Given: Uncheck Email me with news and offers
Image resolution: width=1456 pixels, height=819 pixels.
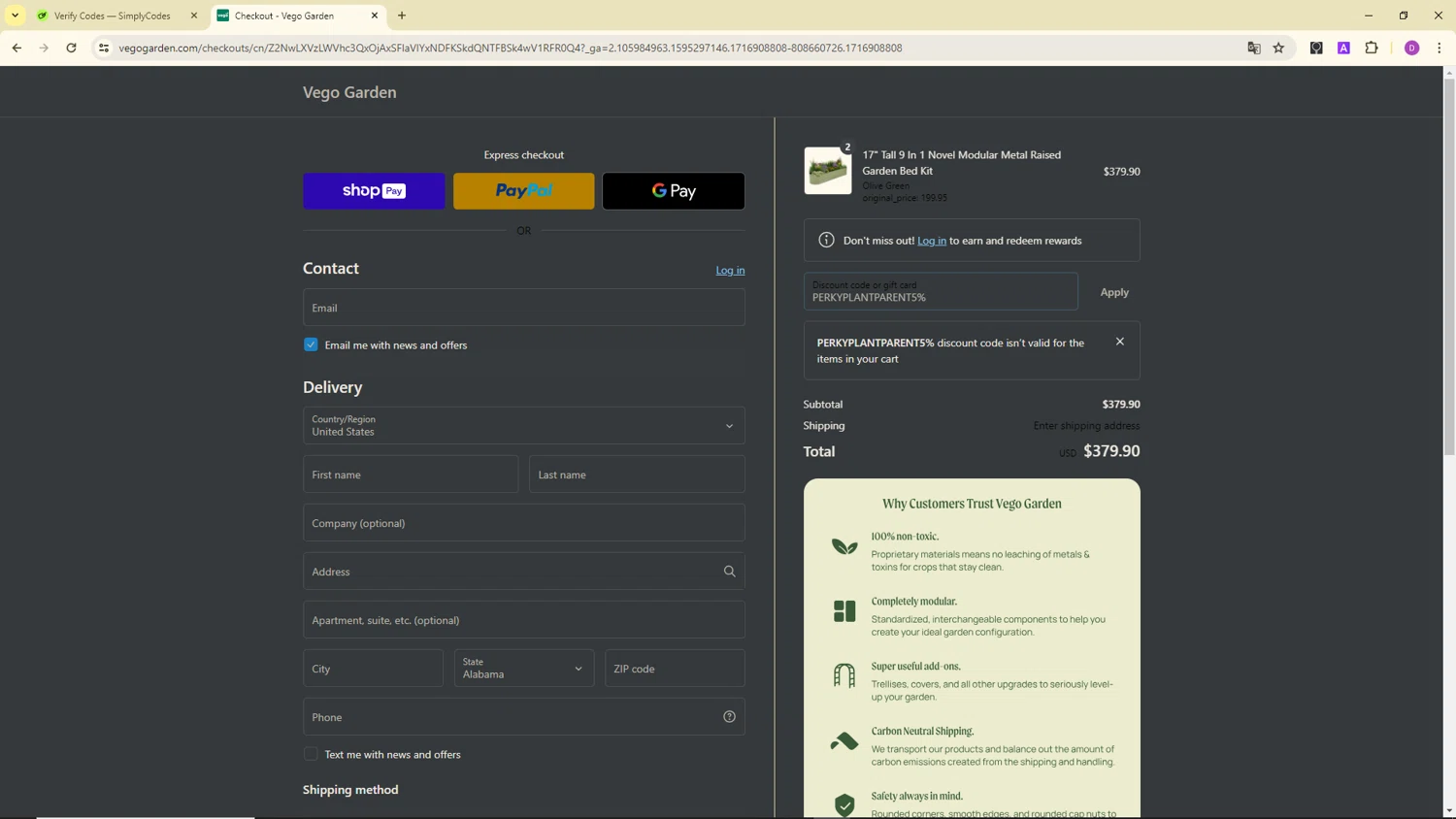Looking at the screenshot, I should (x=311, y=344).
